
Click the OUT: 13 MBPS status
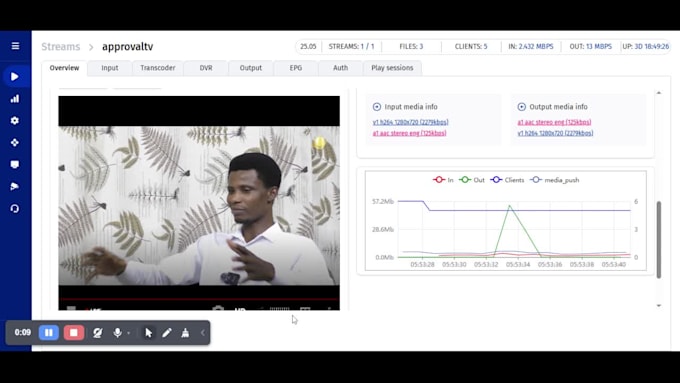tap(591, 46)
